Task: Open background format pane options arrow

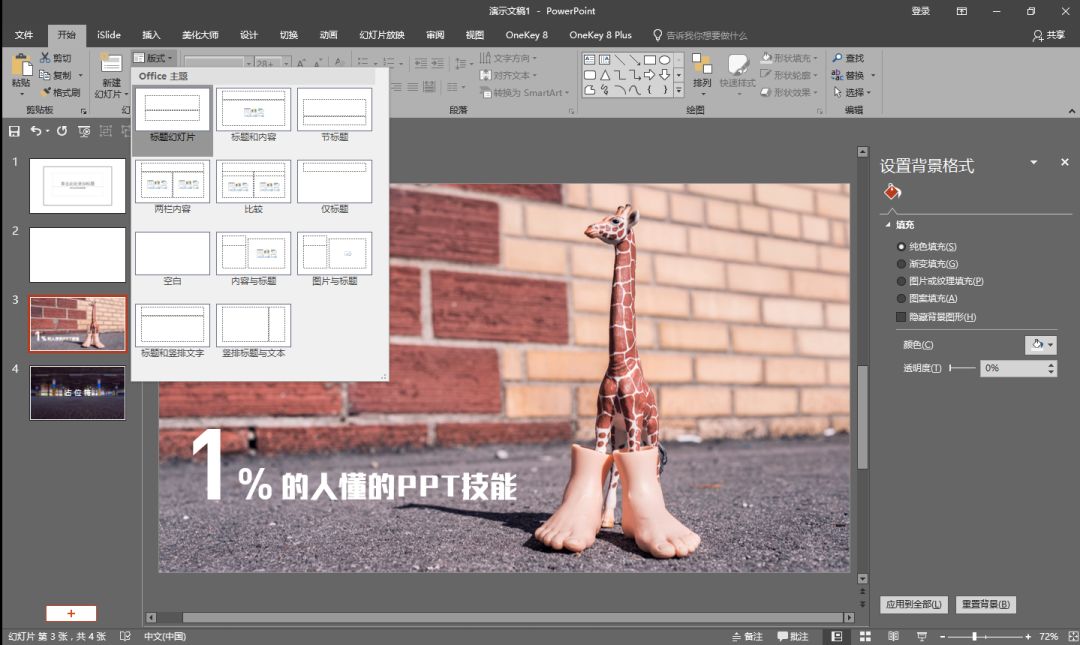Action: (1033, 162)
